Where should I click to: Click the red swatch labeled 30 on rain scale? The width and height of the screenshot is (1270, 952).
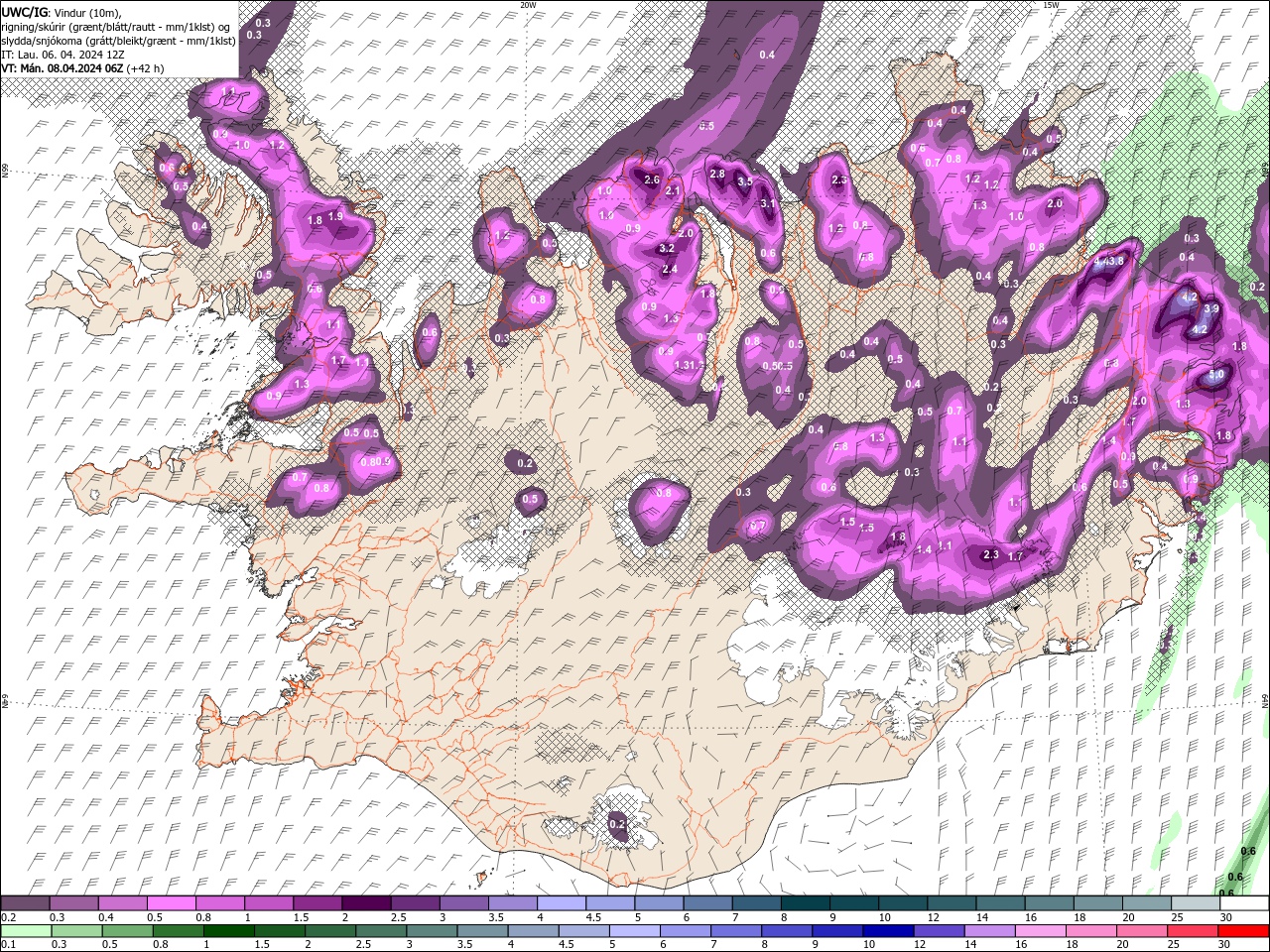tap(1244, 931)
